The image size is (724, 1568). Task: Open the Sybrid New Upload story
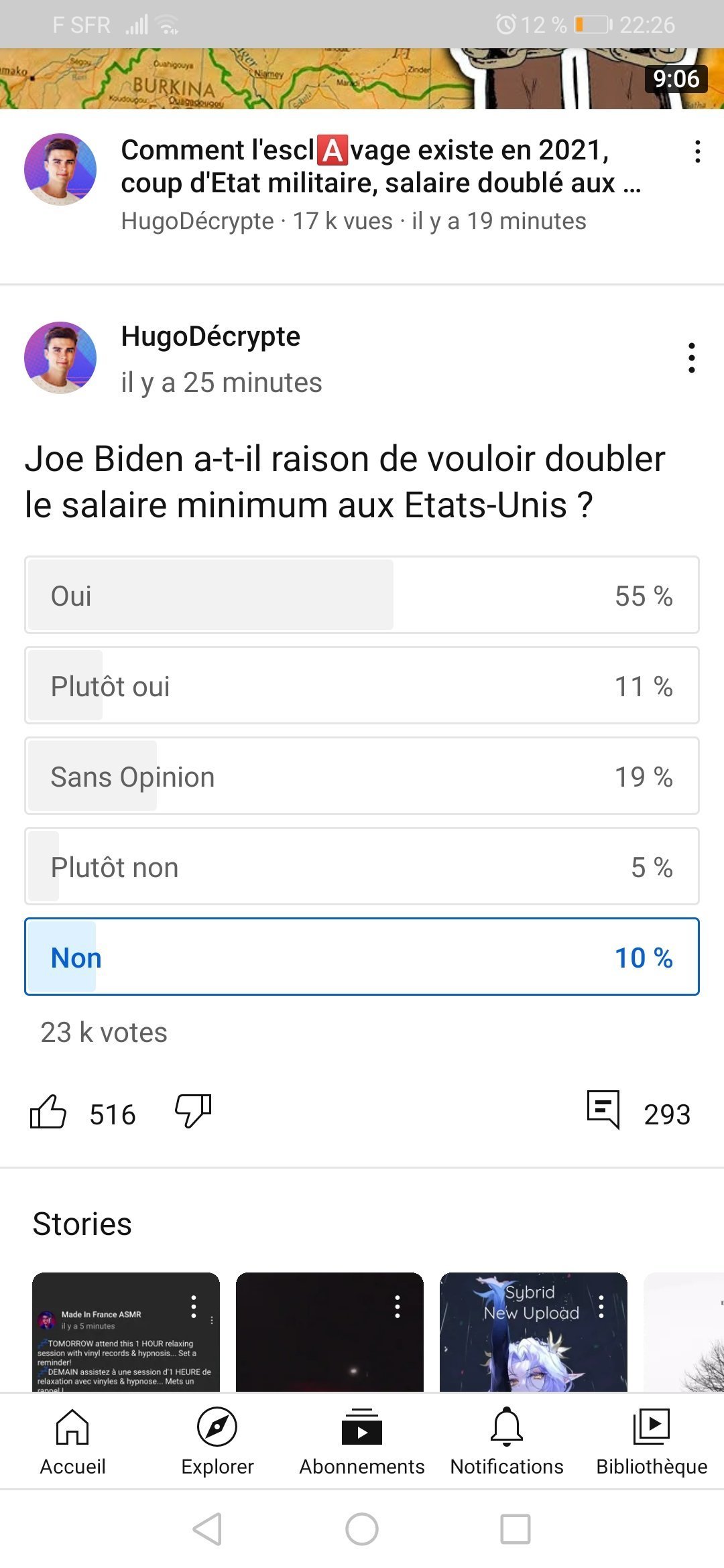[x=534, y=1332]
